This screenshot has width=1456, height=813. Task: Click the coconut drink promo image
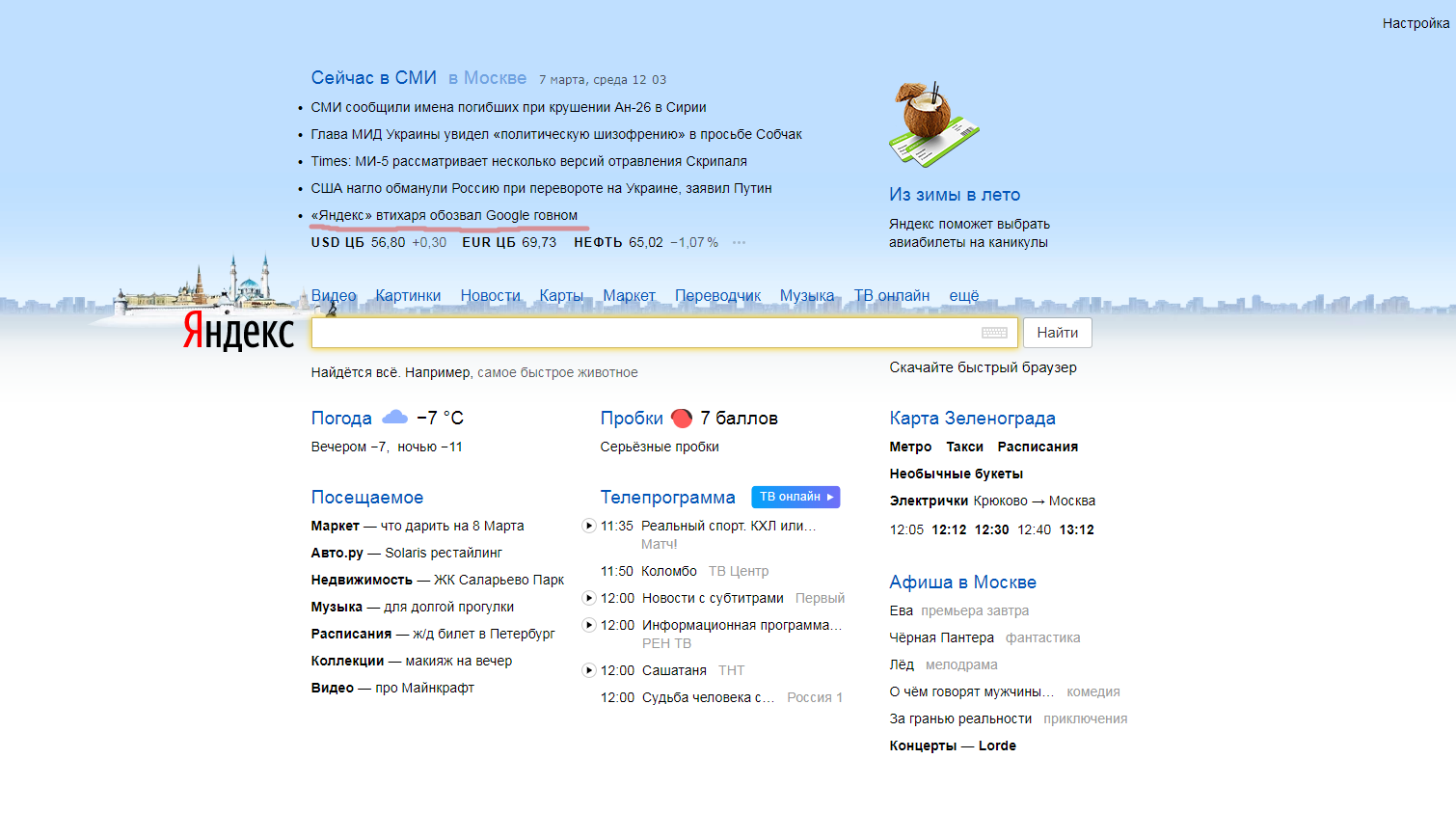pyautogui.click(x=932, y=124)
